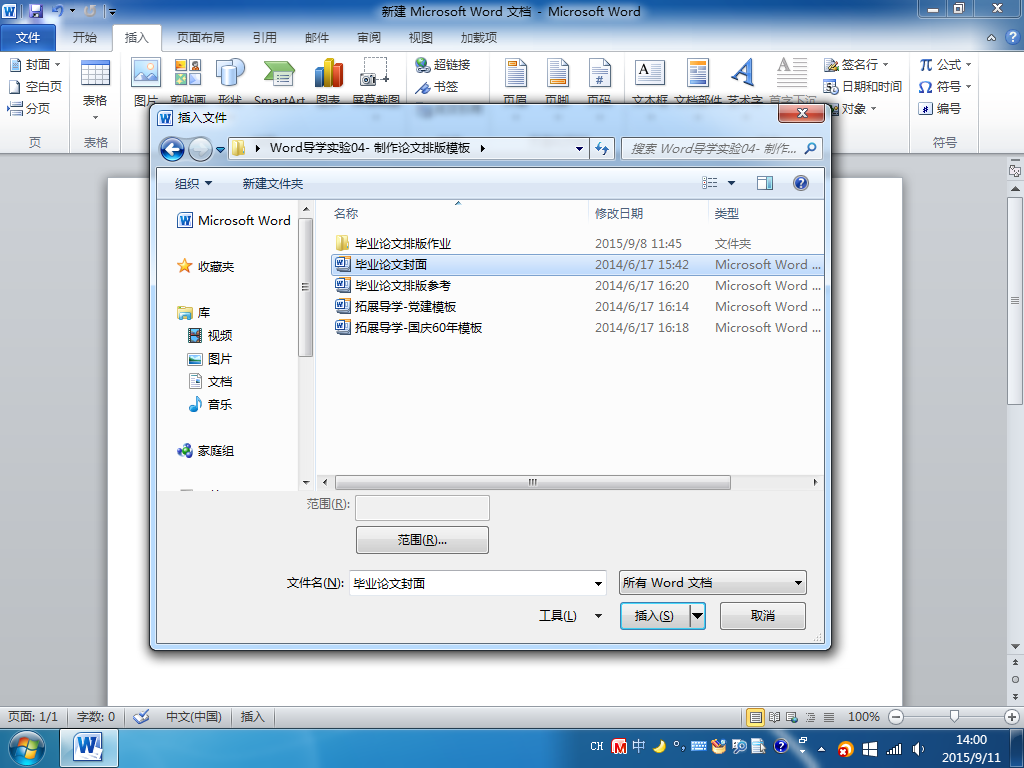
Task: Insert a Chart from the ribbon
Action: tap(328, 72)
